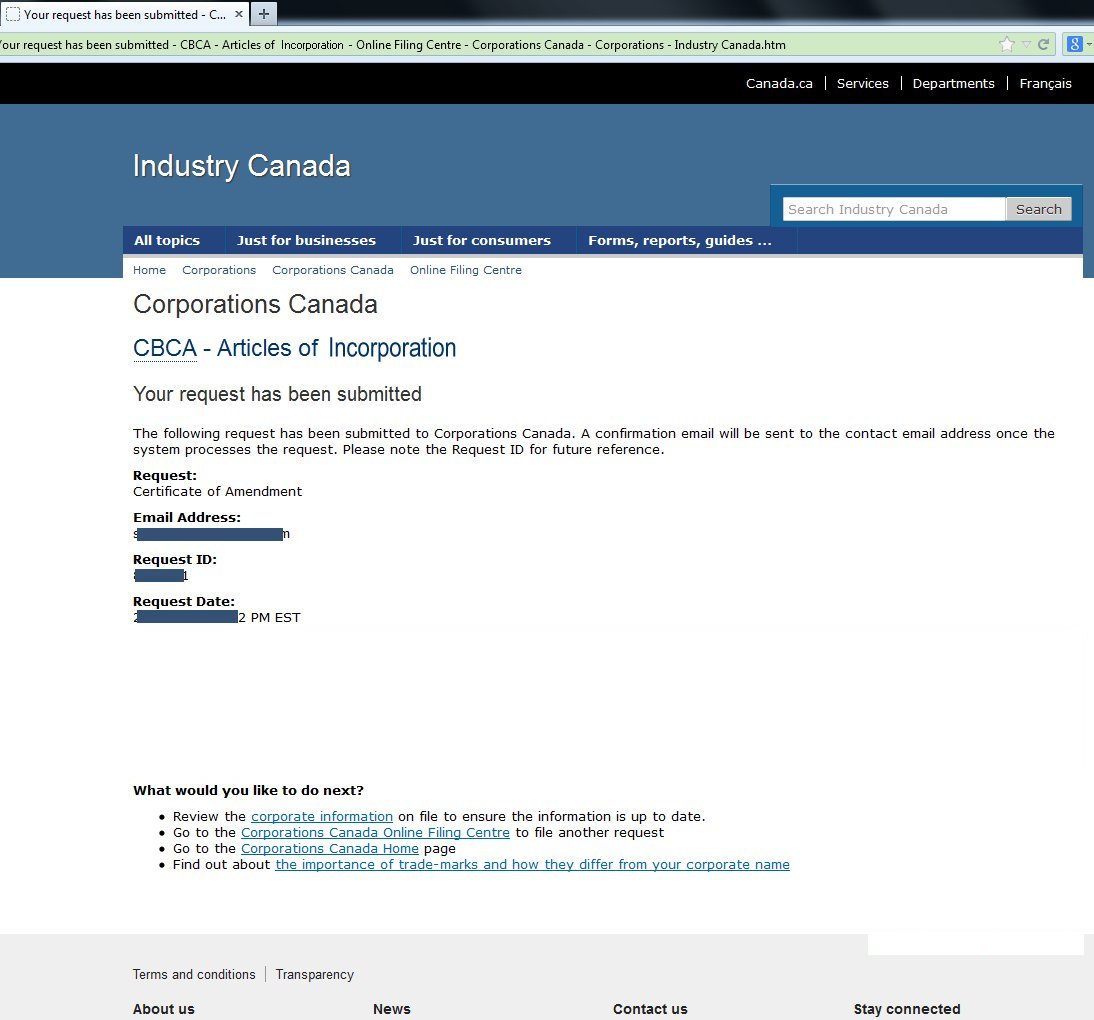The width and height of the screenshot is (1094, 1020).
Task: Go to the Online Filing Centre breadcrumb link
Action: coord(466,270)
